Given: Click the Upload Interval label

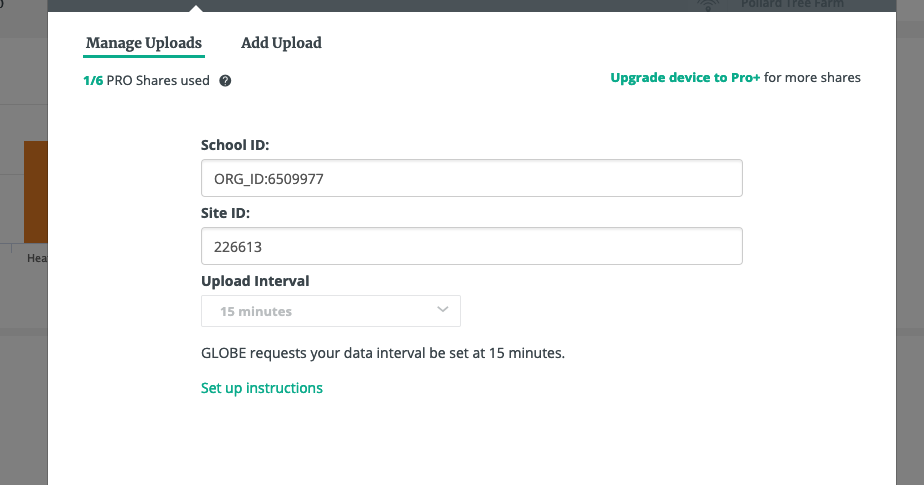Looking at the screenshot, I should pyautogui.click(x=255, y=280).
